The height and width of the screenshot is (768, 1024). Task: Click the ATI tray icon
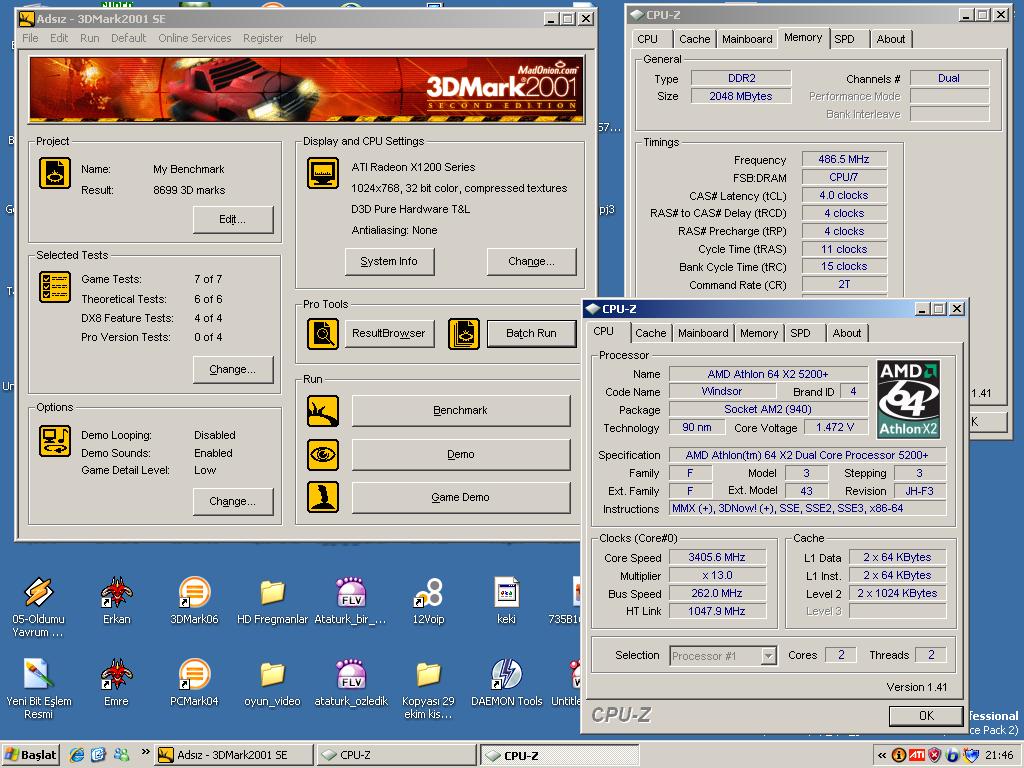pos(917,755)
